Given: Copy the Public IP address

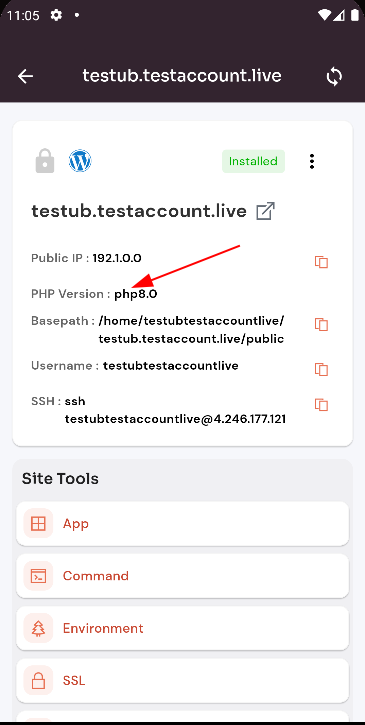Looking at the screenshot, I should 322,262.
